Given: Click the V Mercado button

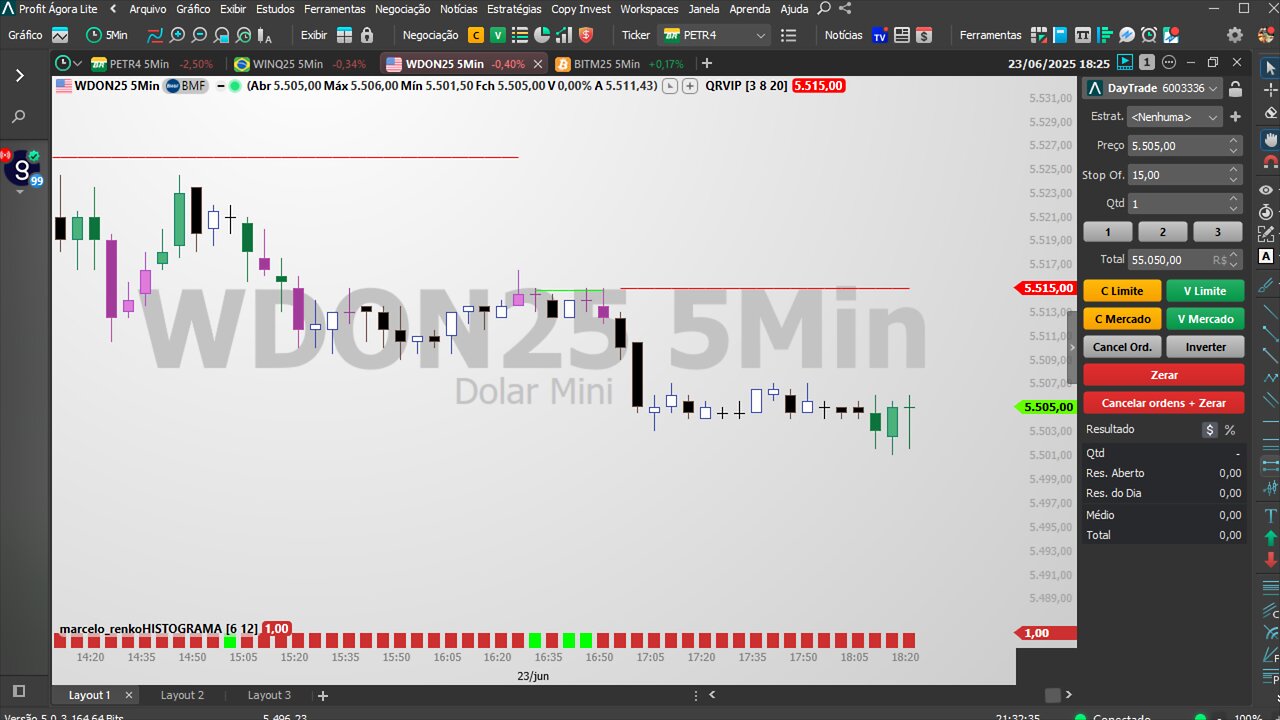Looking at the screenshot, I should [1205, 319].
